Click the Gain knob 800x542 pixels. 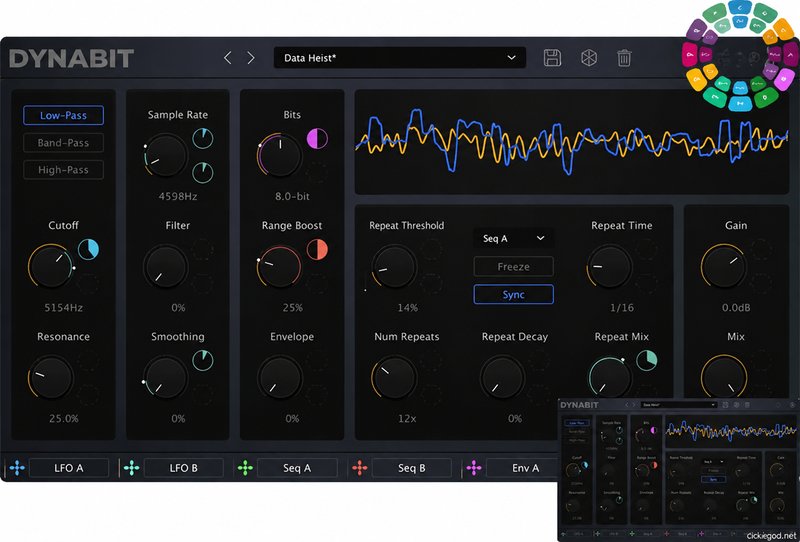723,267
